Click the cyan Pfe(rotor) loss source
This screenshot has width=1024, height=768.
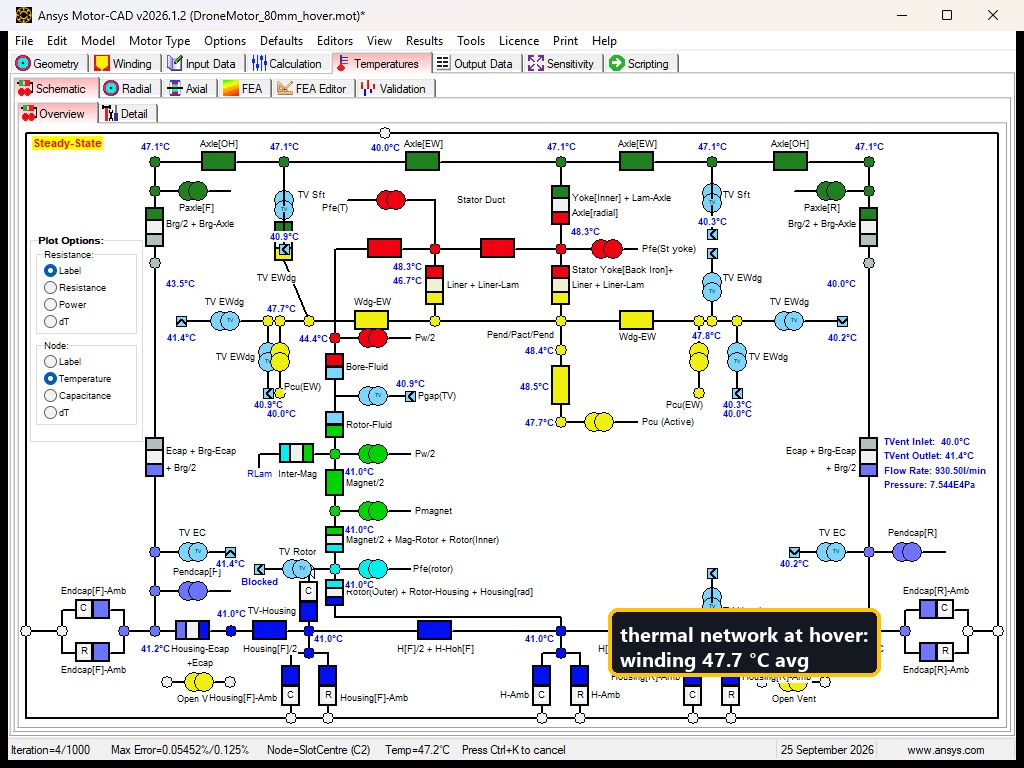coord(373,569)
